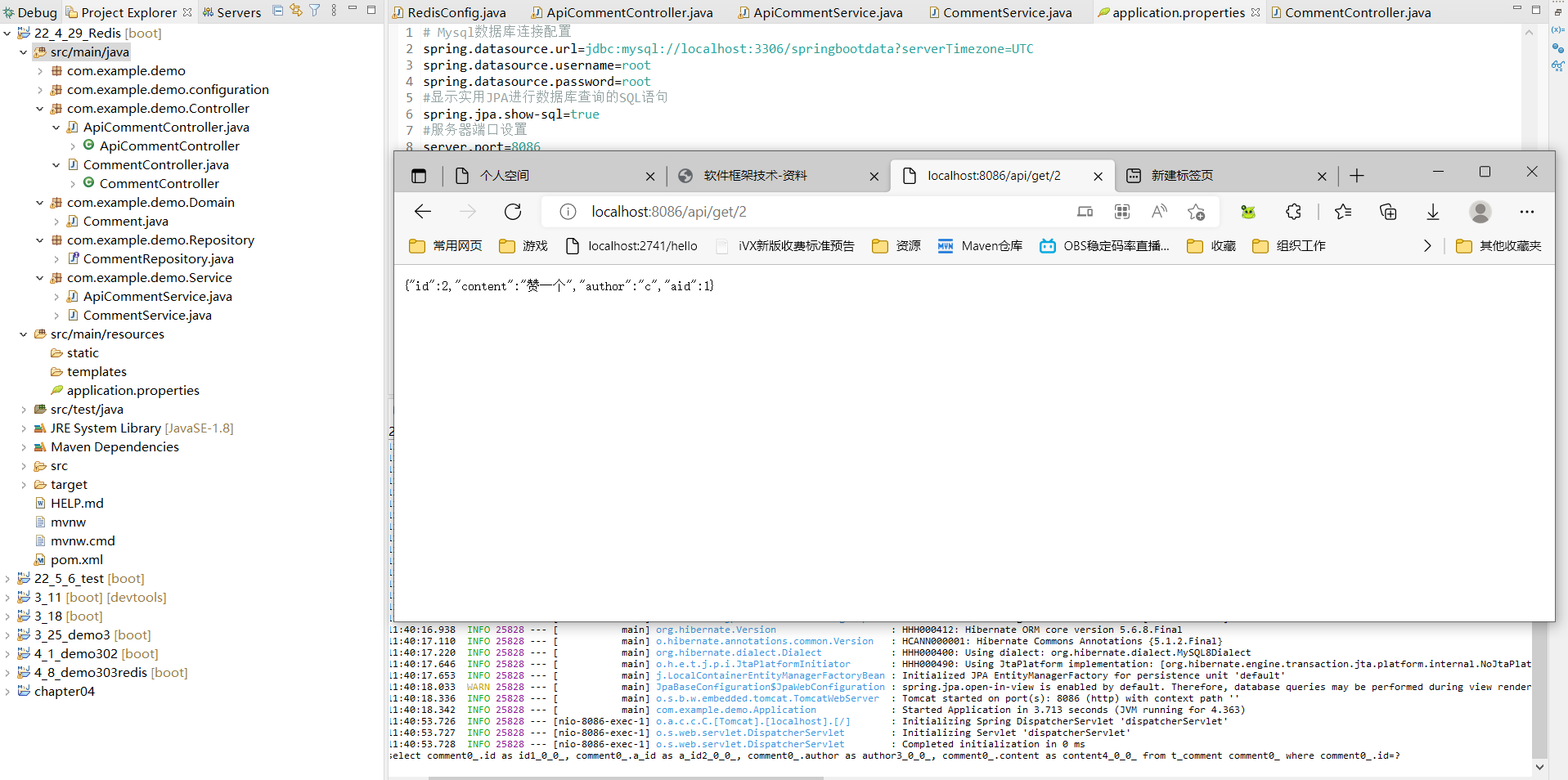1568x780 pixels.
Task: Open the Collections icon in browser toolbar
Action: pos(1388,212)
